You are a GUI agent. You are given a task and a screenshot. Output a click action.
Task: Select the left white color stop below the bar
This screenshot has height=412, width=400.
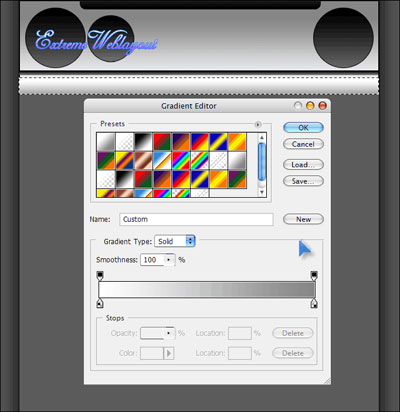(100, 303)
